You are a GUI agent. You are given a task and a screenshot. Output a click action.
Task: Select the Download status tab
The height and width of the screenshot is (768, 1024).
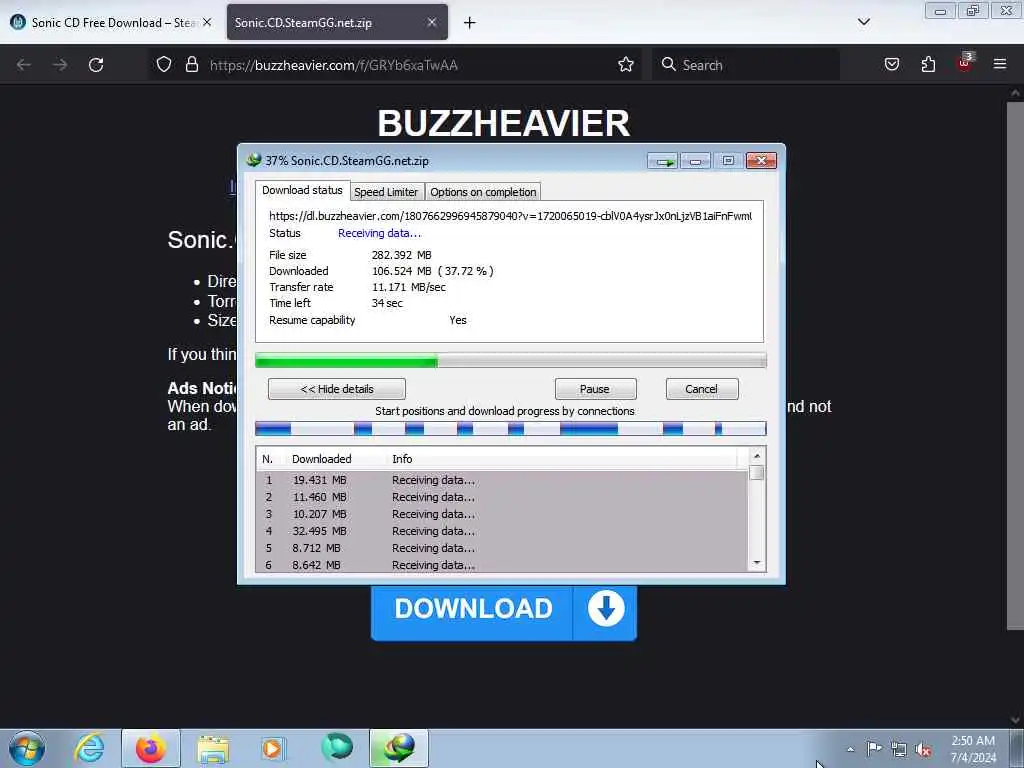(302, 190)
